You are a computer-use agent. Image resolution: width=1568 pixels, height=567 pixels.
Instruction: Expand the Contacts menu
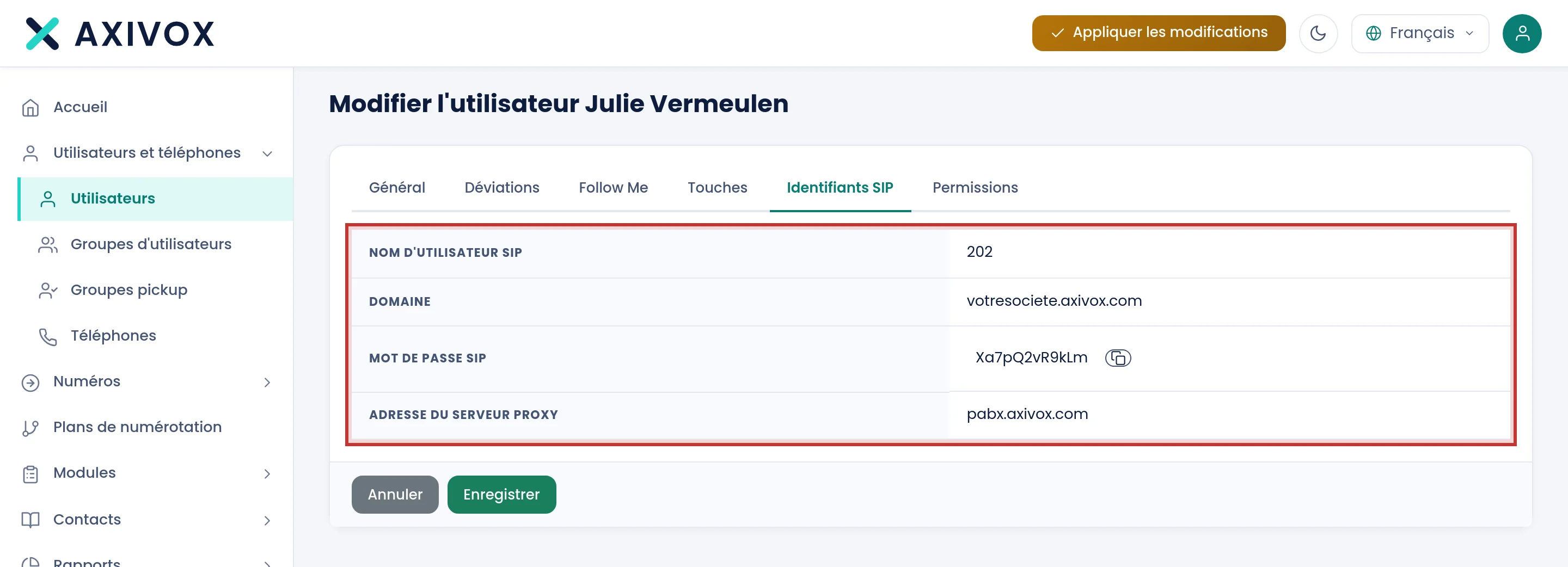[267, 520]
